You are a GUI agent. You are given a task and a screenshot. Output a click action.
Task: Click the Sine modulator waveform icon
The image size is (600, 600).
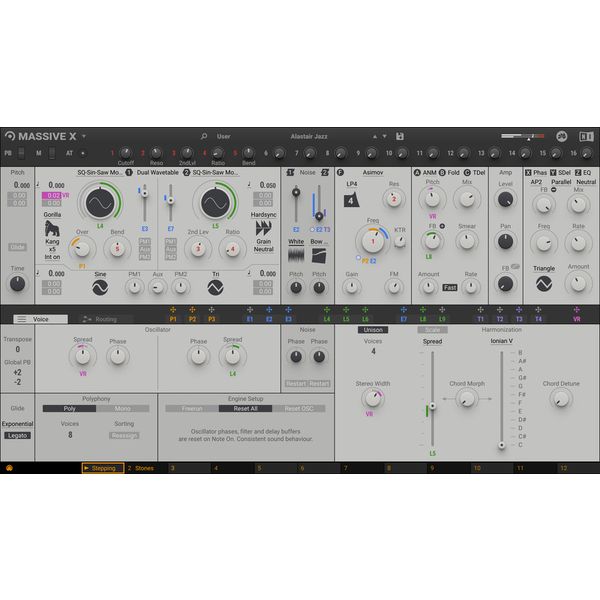(x=100, y=287)
